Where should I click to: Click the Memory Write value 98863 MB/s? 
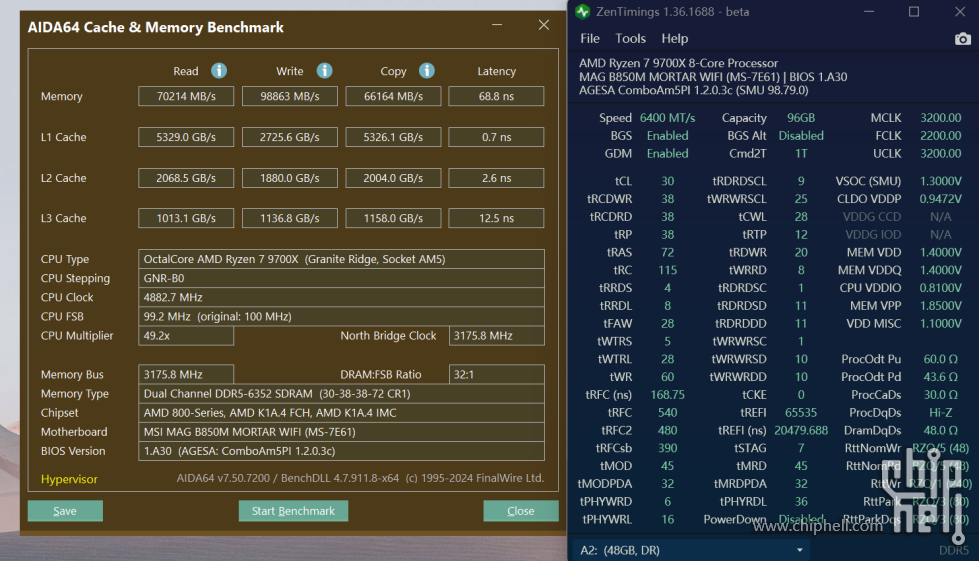(290, 96)
